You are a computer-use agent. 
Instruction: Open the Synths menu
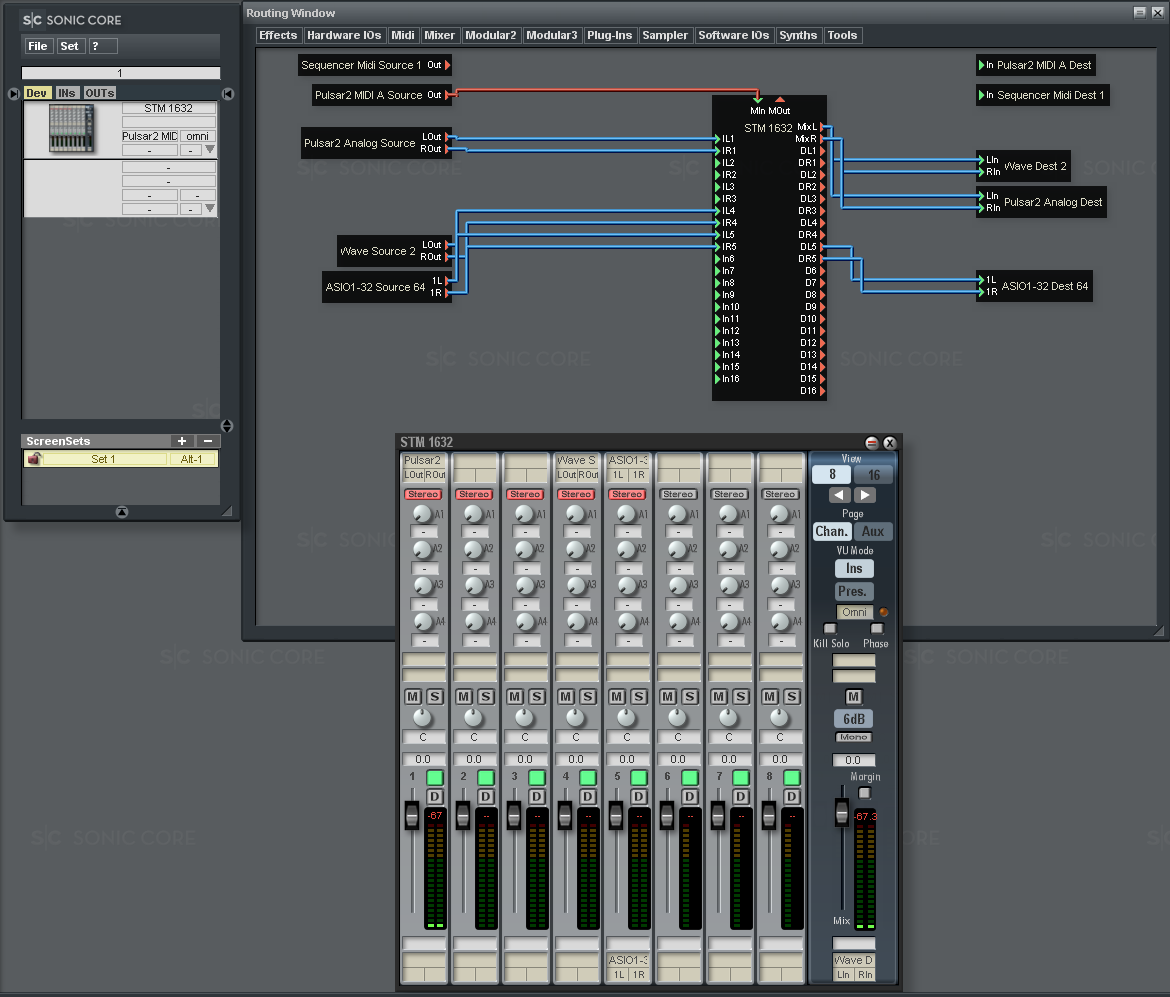coord(798,35)
